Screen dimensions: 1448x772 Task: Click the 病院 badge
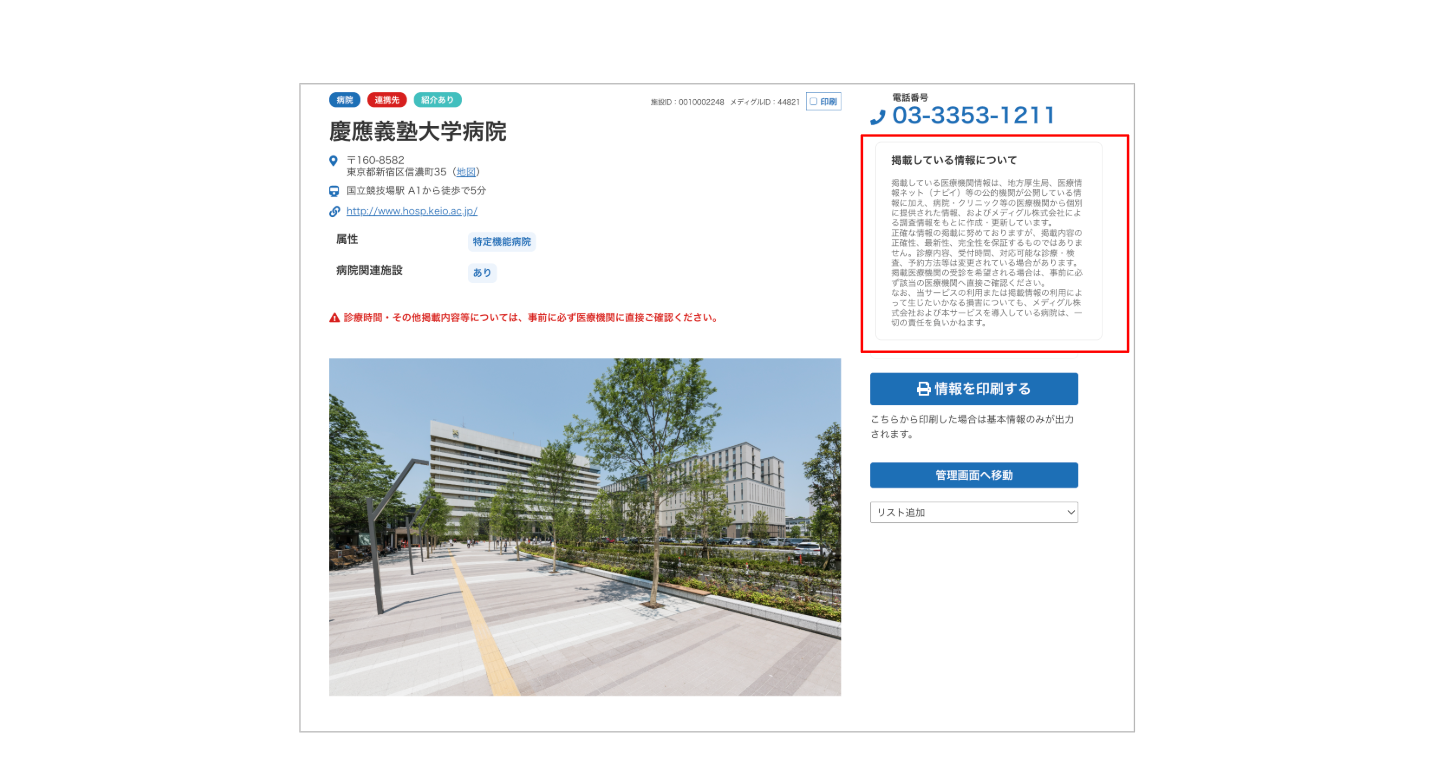(345, 100)
